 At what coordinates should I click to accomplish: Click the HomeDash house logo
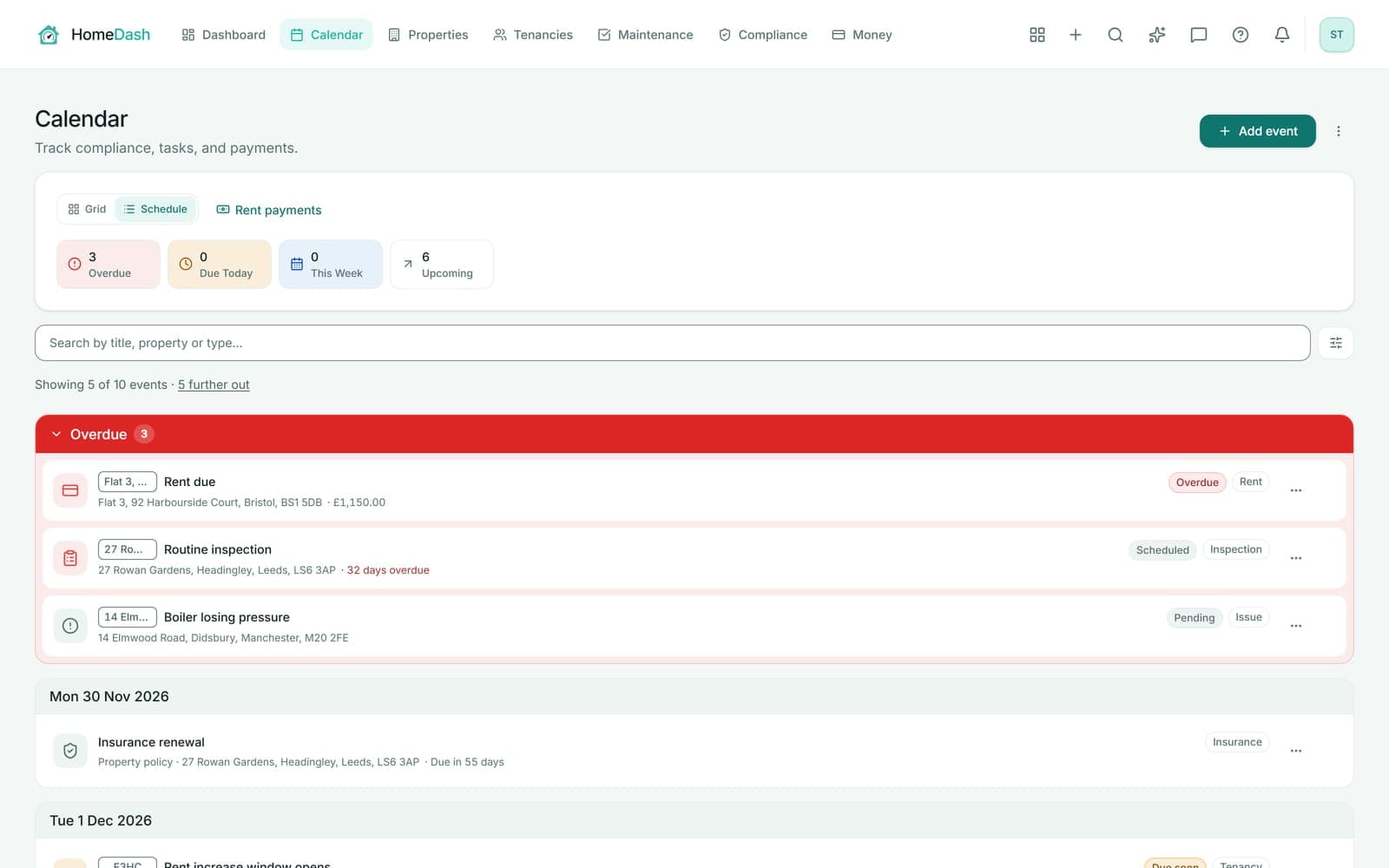pos(49,35)
